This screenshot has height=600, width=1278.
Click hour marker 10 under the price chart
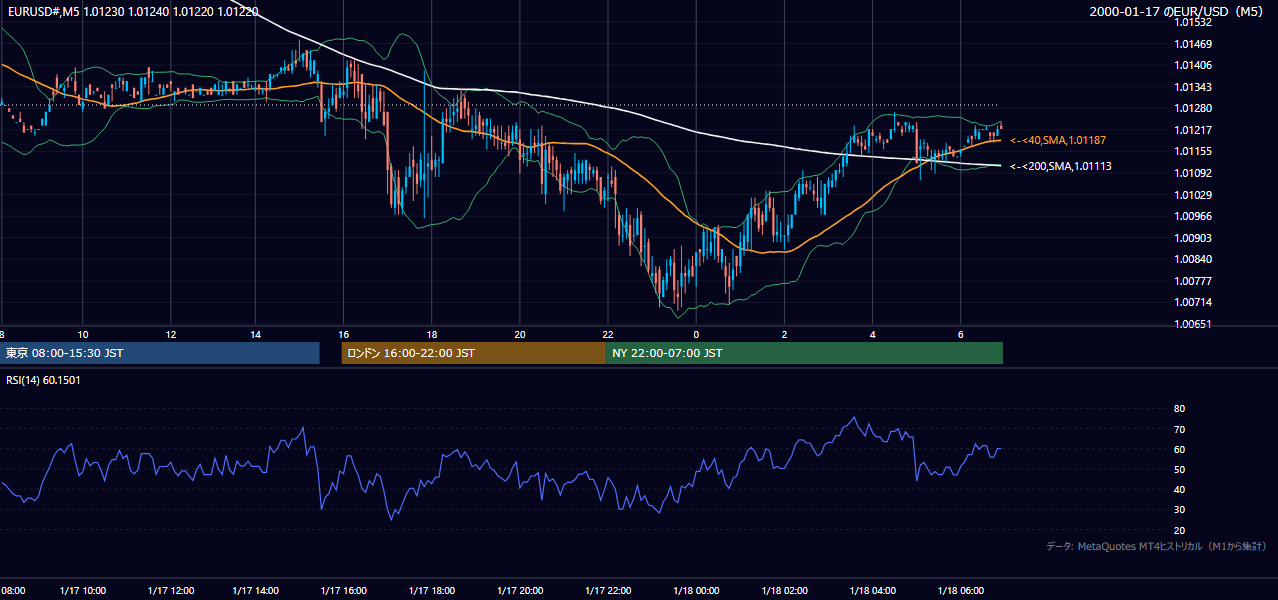point(83,334)
